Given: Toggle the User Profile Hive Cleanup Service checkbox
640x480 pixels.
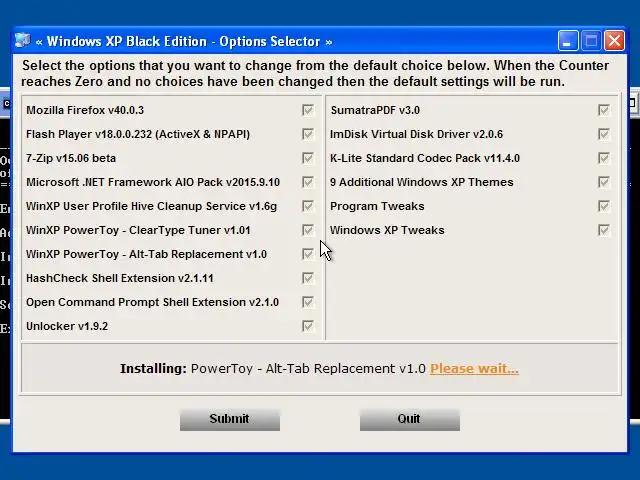Looking at the screenshot, I should tap(308, 206).
